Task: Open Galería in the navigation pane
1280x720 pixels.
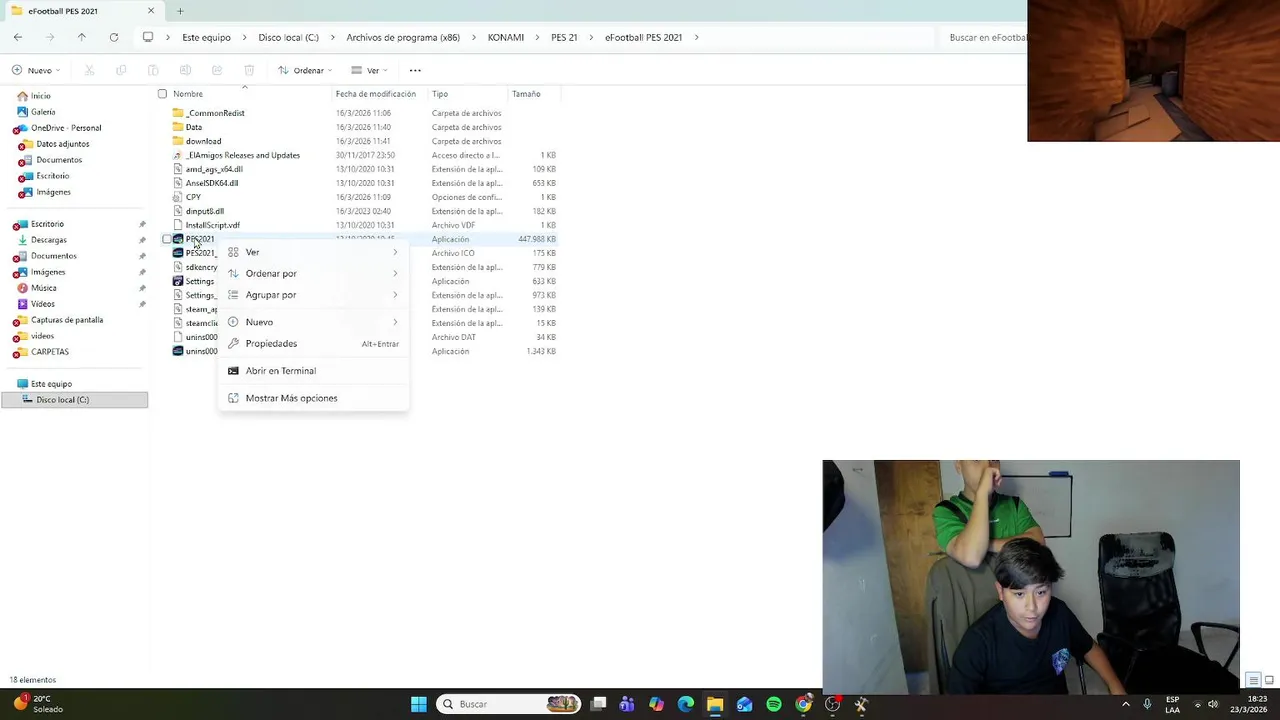Action: [x=43, y=112]
